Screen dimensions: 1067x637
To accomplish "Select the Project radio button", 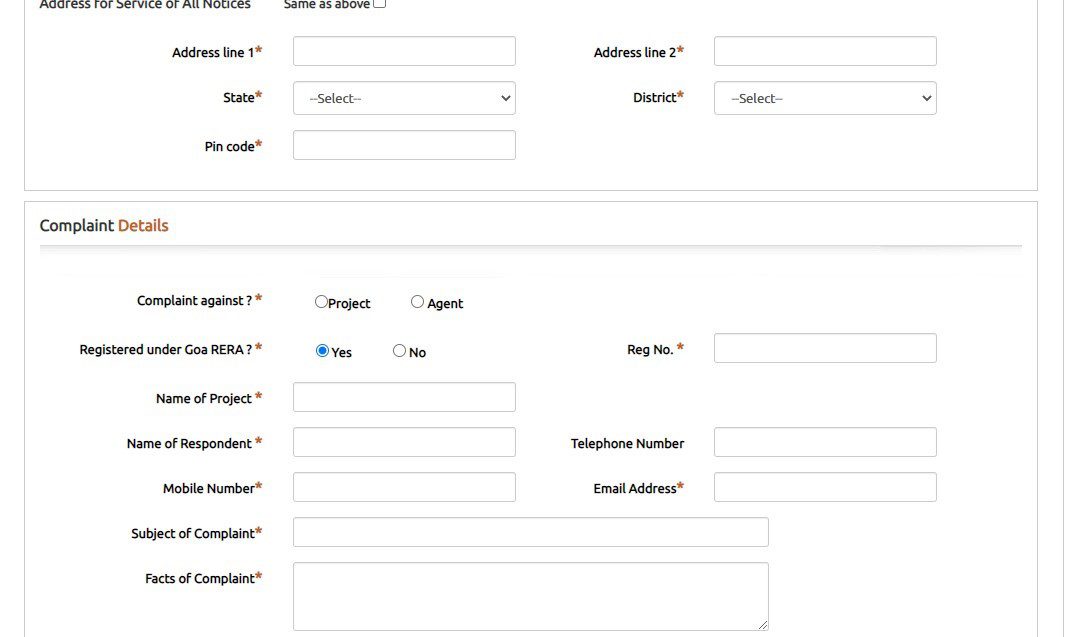I will [321, 302].
